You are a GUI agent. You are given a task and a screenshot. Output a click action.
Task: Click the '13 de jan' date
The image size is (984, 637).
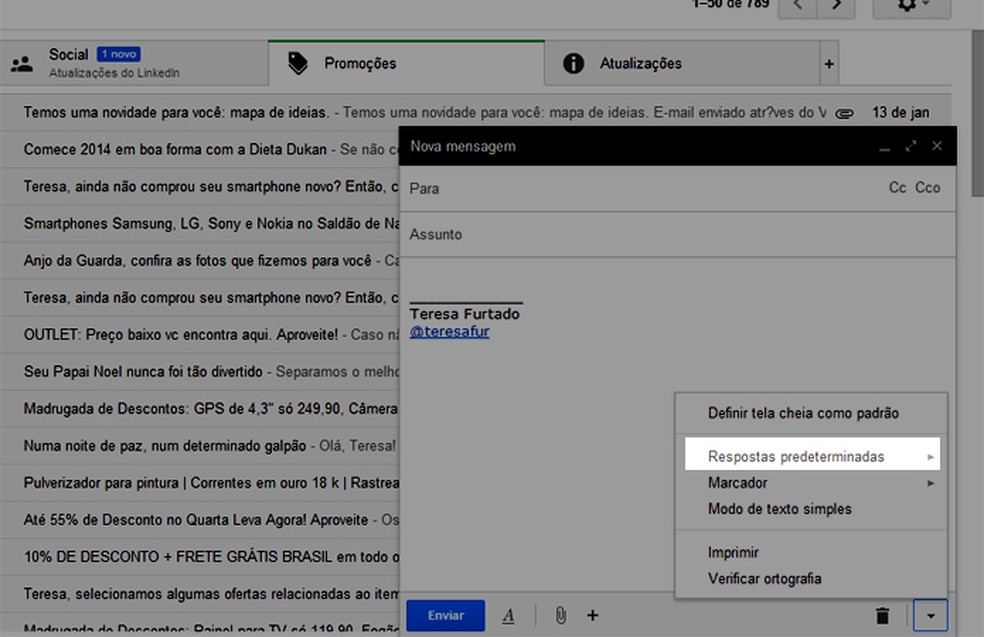901,112
